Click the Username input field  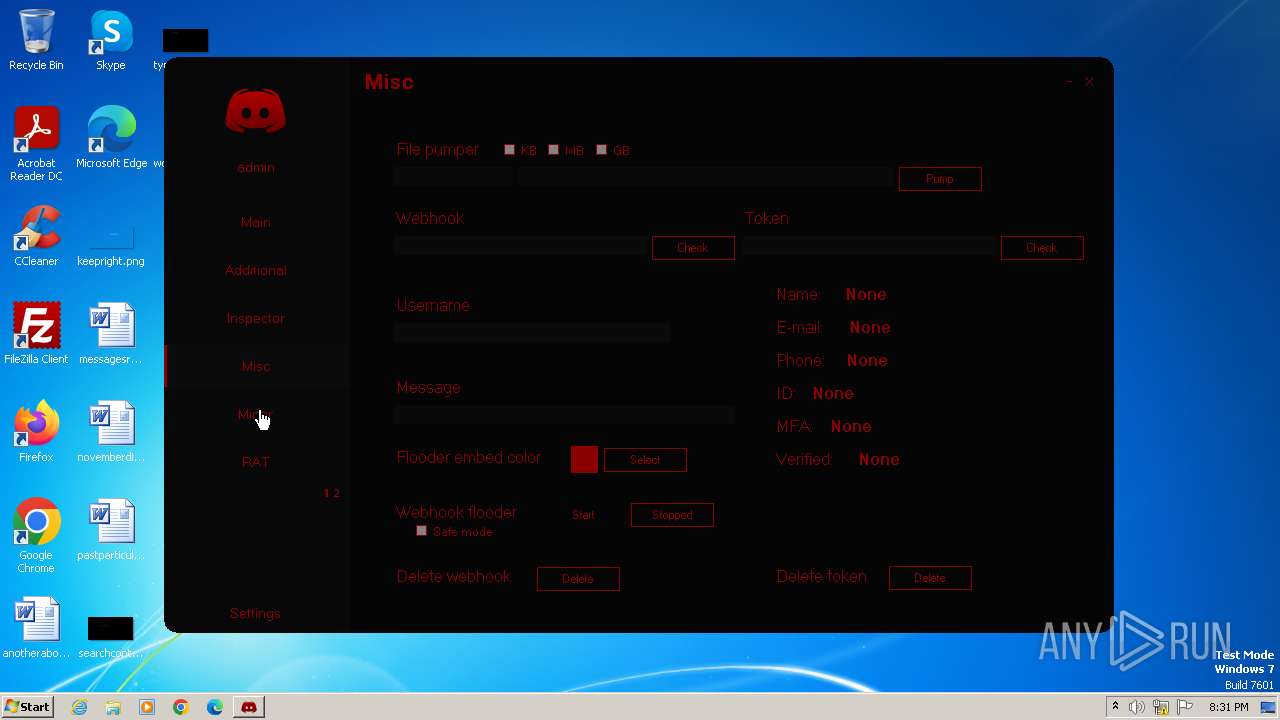pos(532,333)
